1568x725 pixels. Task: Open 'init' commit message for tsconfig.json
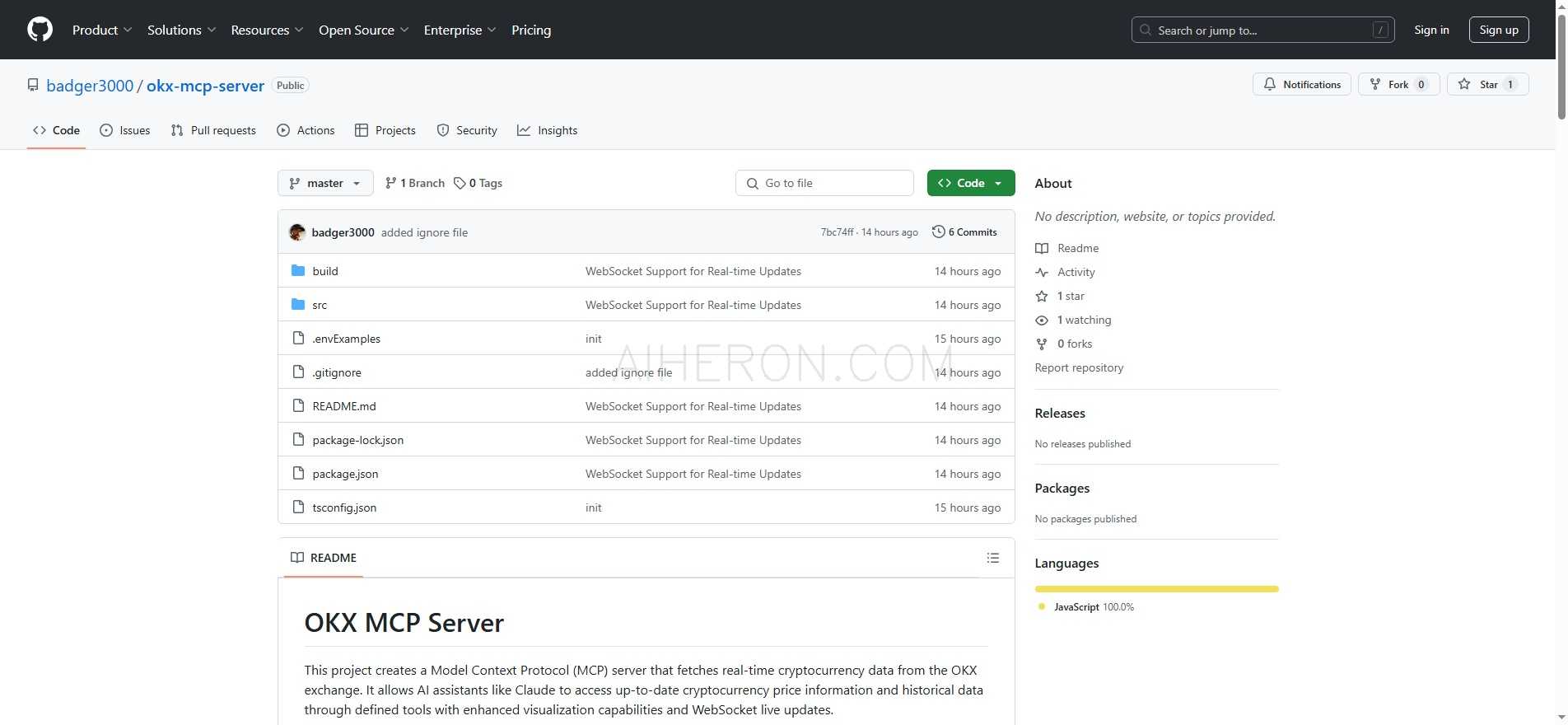tap(594, 507)
